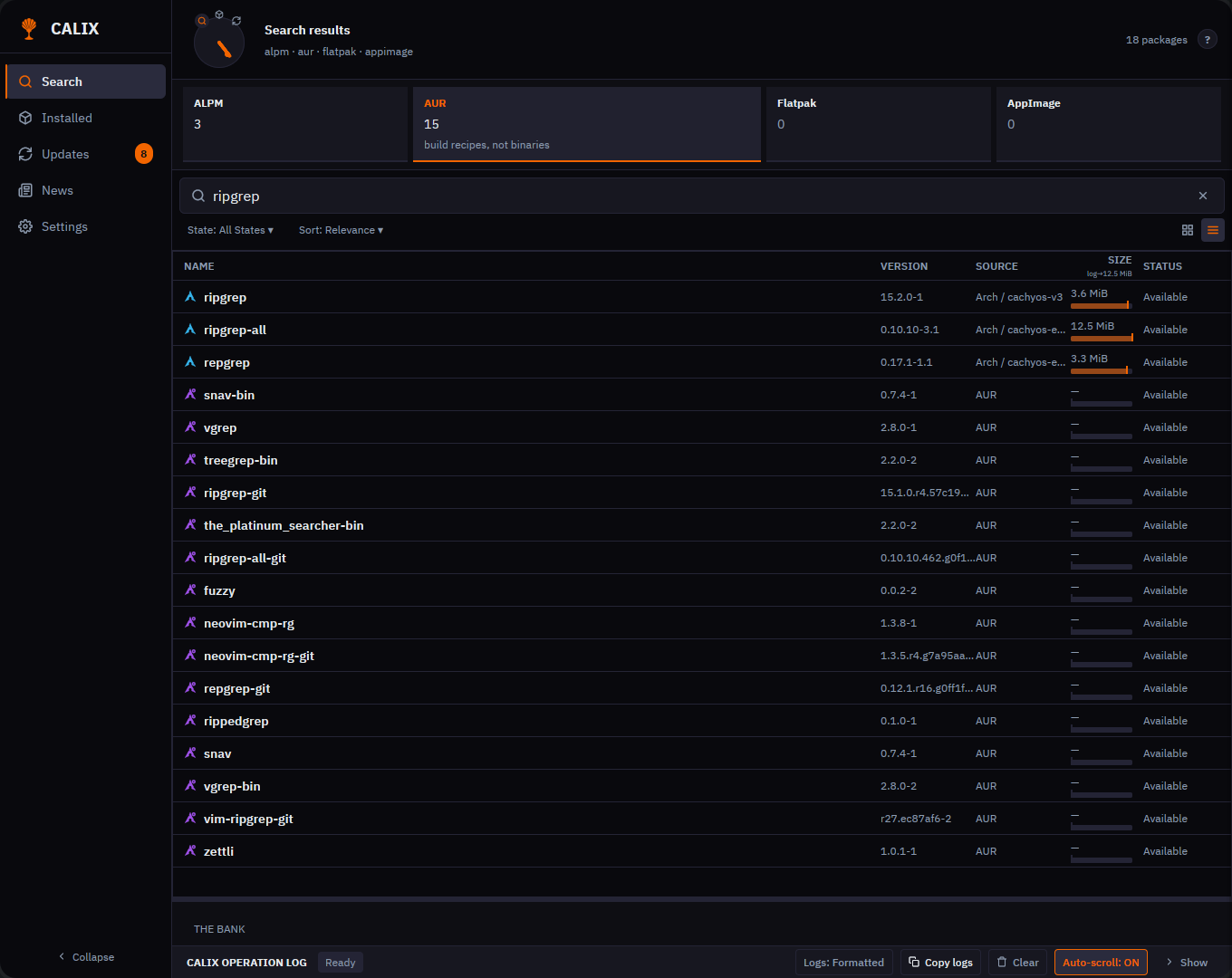This screenshot has width=1232, height=978.
Task: Click the Arch icon beside repgrep
Action: [x=190, y=362]
